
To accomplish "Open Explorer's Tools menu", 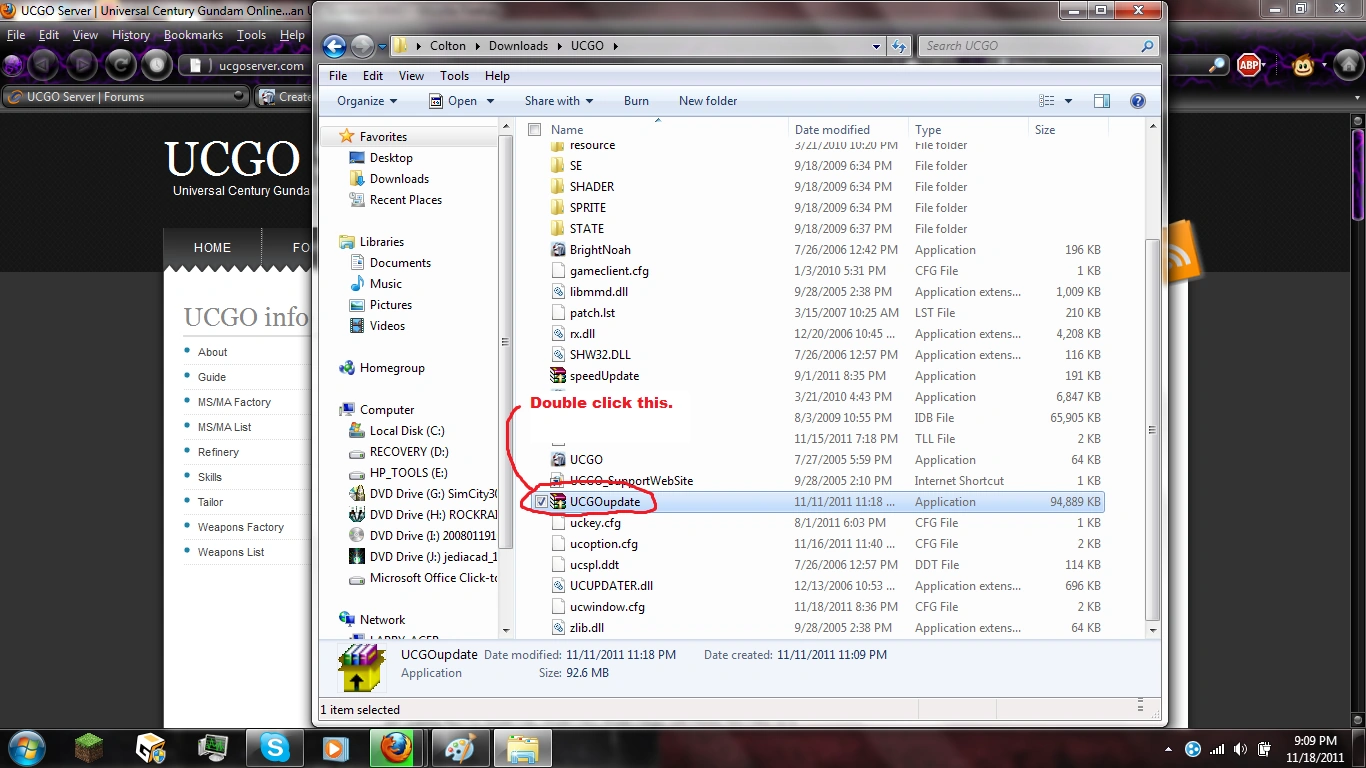I will [454, 76].
